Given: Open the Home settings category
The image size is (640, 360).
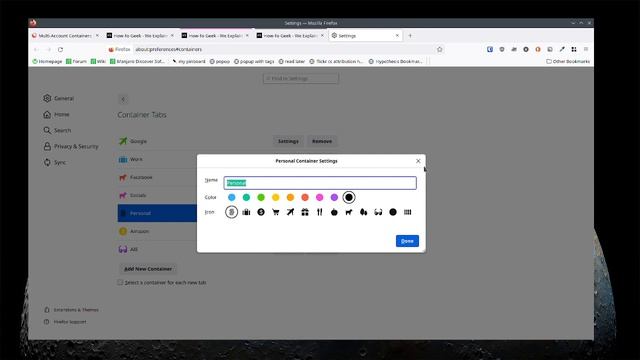Looking at the screenshot, I should (56, 114).
